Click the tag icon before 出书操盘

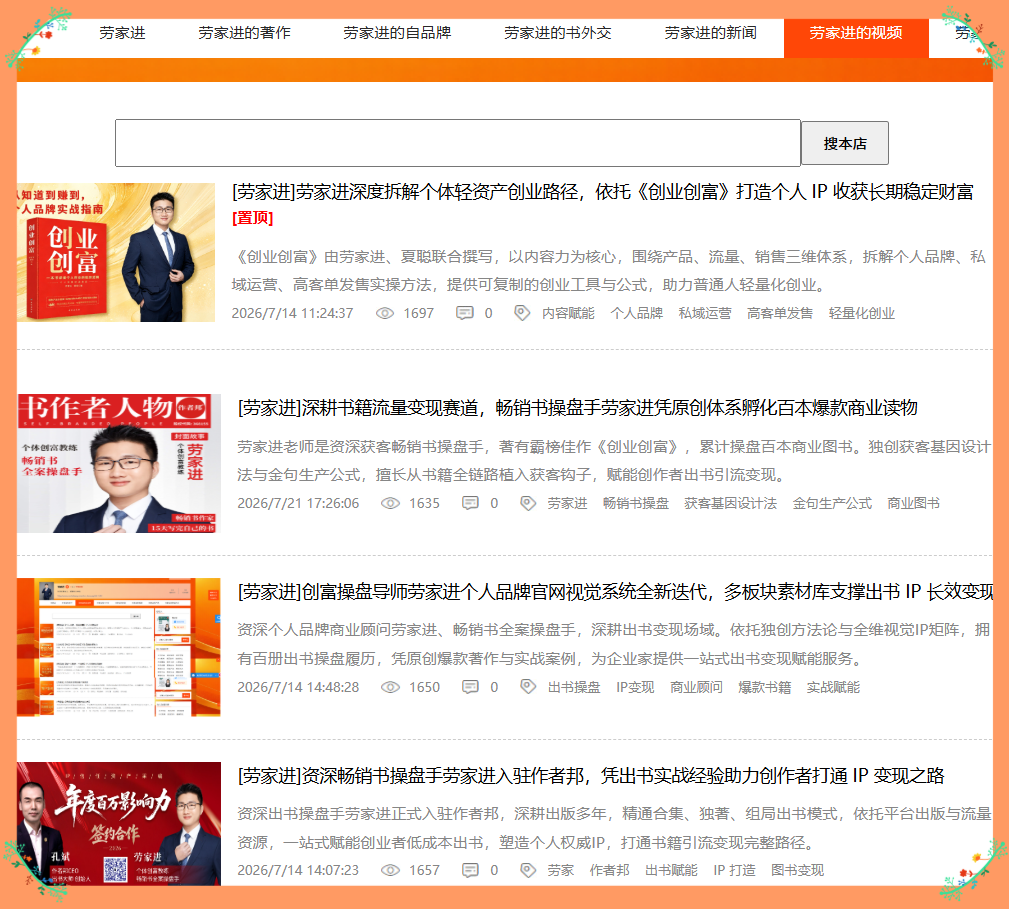pyautogui.click(x=528, y=687)
